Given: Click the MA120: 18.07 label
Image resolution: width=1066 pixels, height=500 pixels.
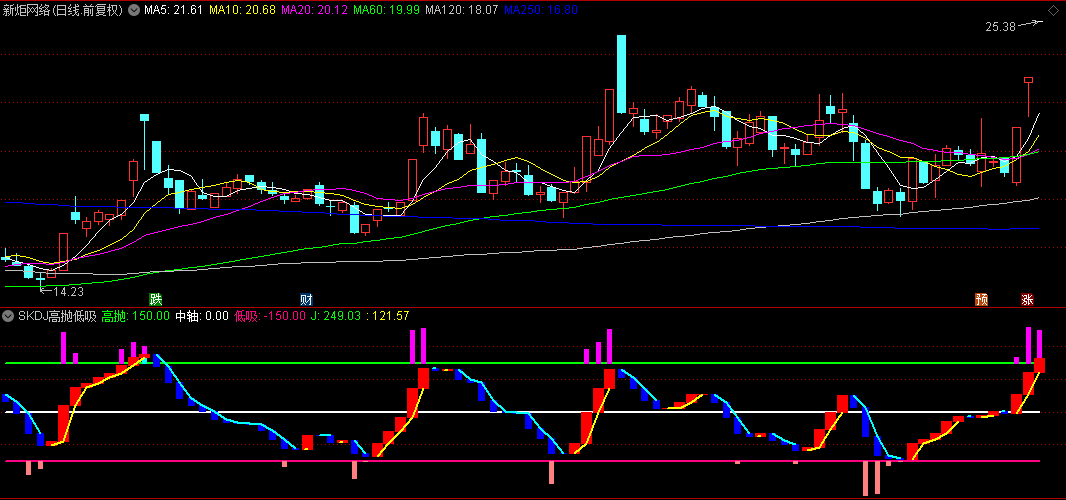Looking at the screenshot, I should [x=461, y=10].
